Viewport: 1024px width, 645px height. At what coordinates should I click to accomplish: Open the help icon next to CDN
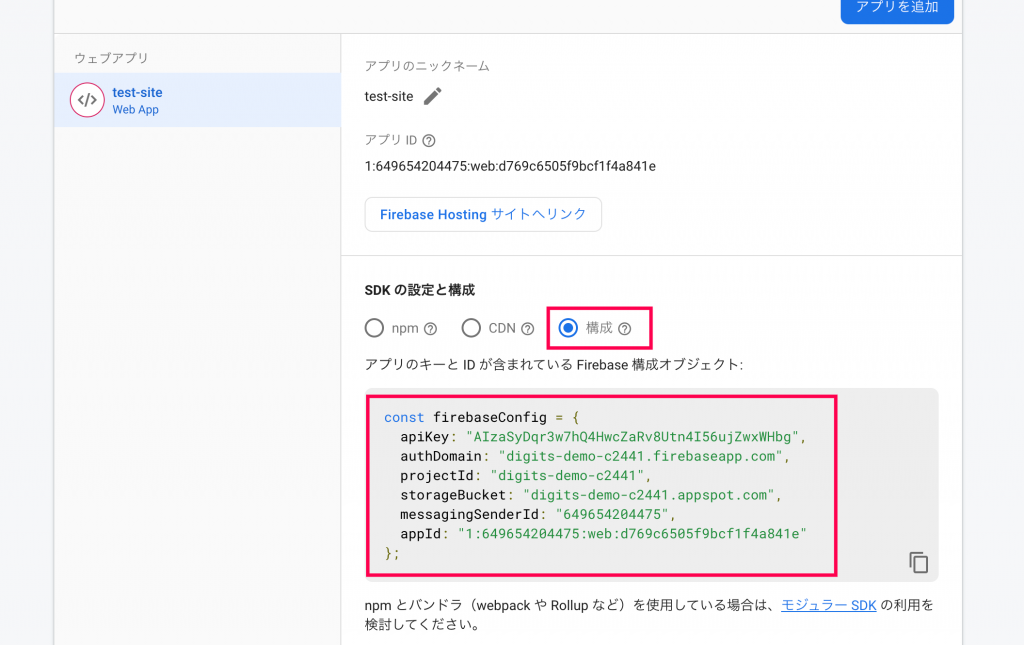pyautogui.click(x=528, y=329)
